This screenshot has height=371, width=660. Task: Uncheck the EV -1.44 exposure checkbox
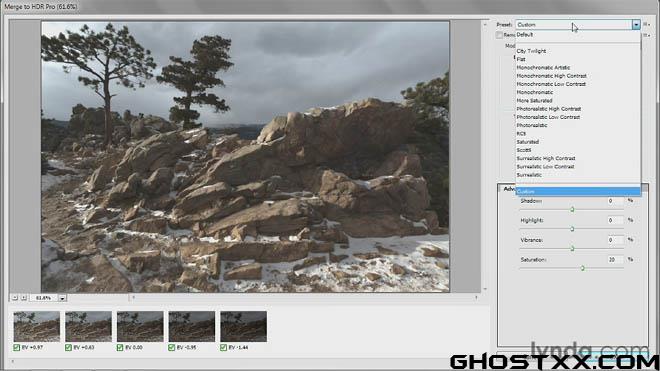(x=223, y=347)
